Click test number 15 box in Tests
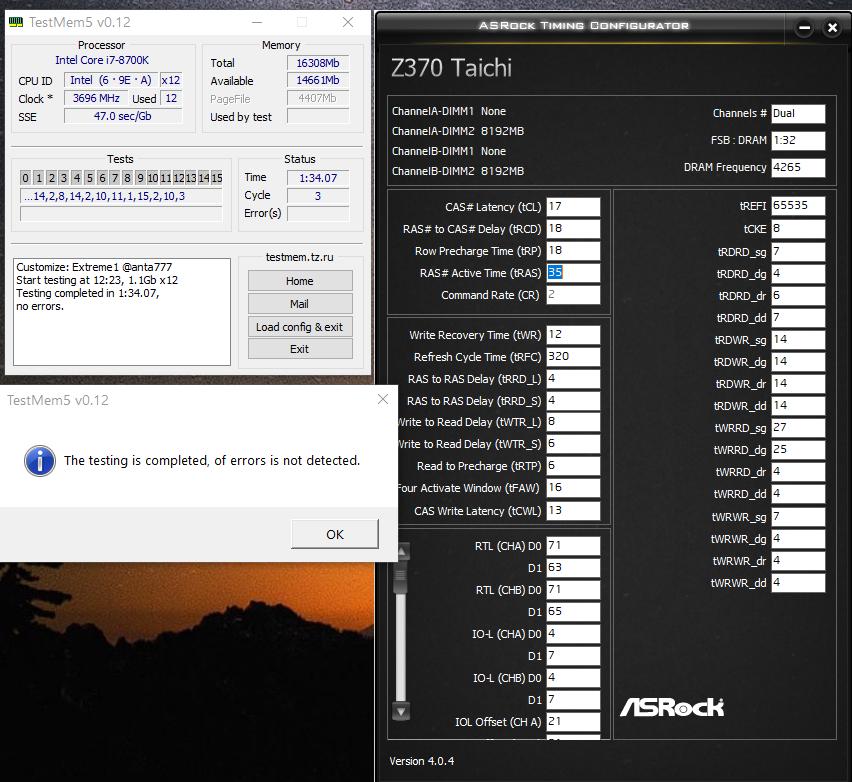This screenshot has height=782, width=852. point(217,178)
